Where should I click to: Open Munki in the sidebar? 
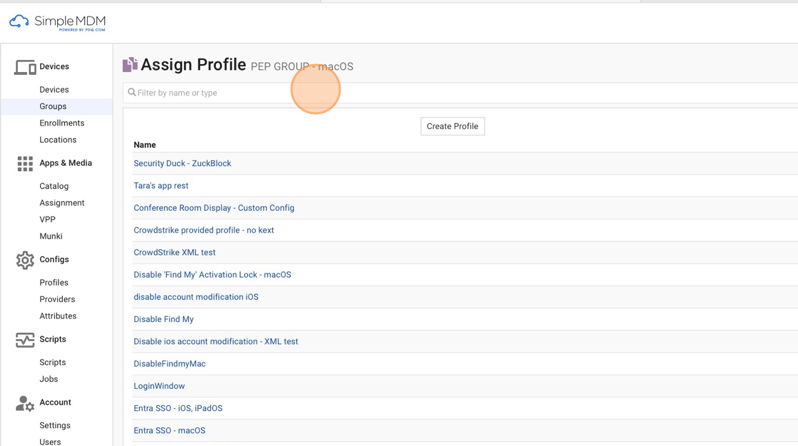(x=51, y=236)
